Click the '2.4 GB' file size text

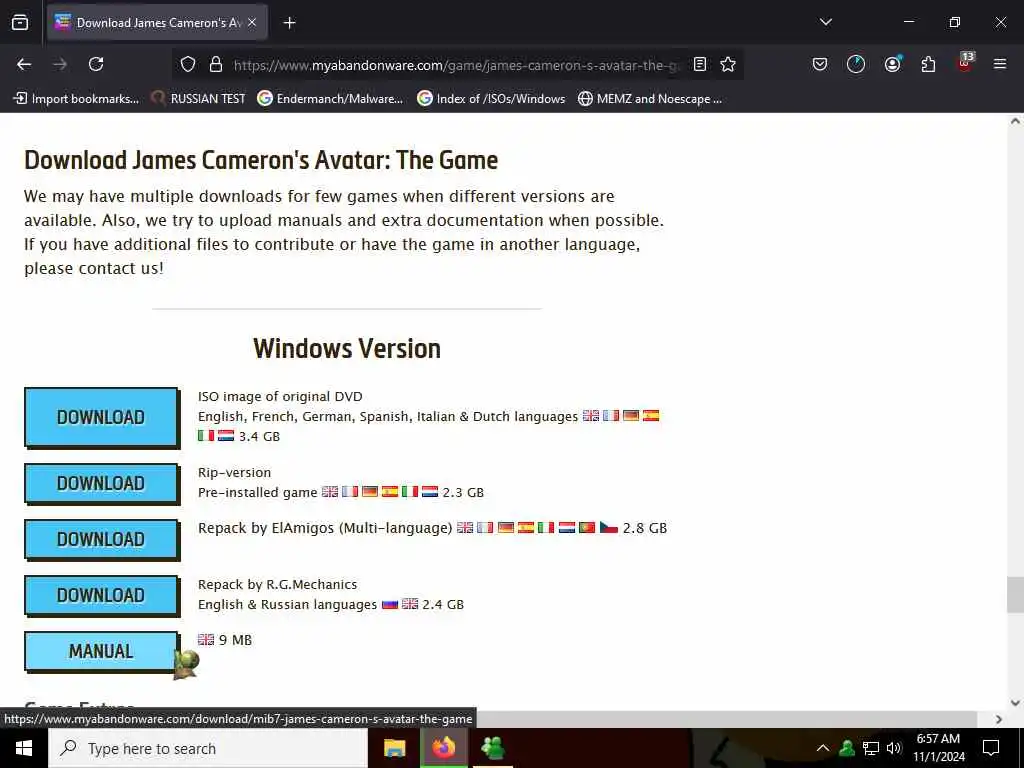443,604
